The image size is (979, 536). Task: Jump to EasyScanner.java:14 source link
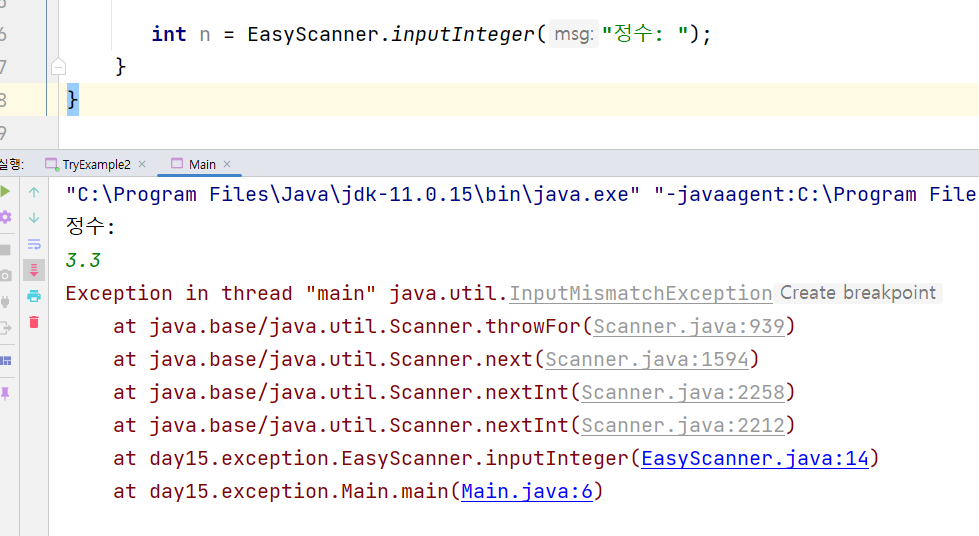pos(755,459)
